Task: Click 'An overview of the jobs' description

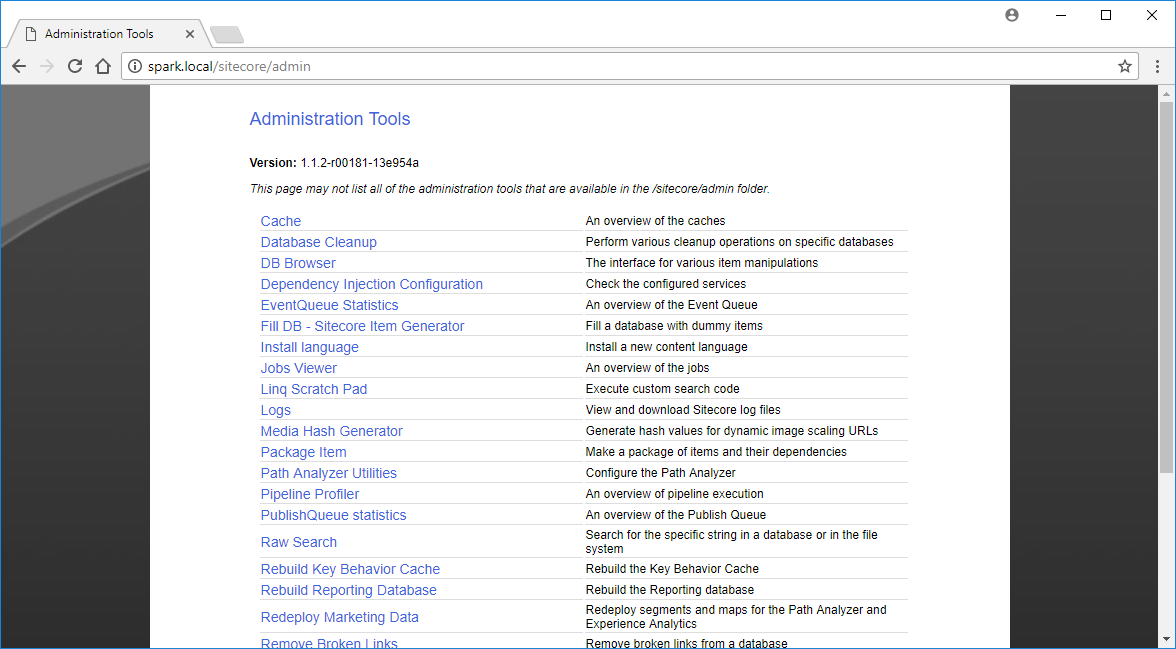Action: (x=647, y=368)
